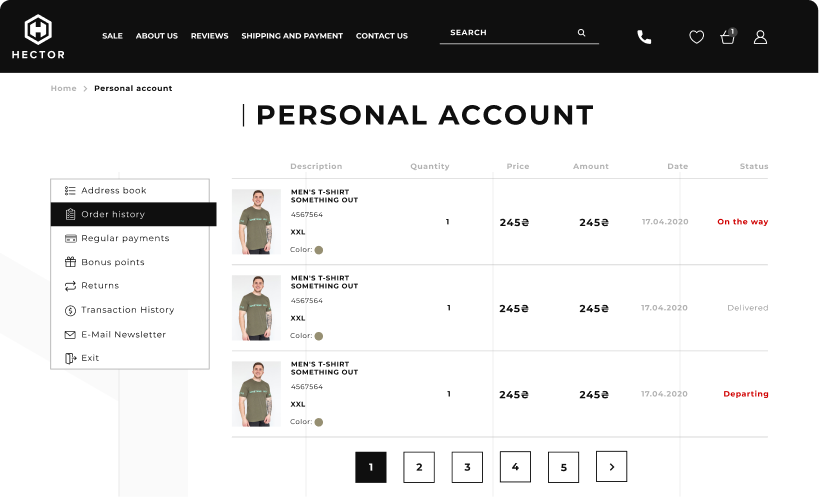The height and width of the screenshot is (497, 819).
Task: Click the phone call icon
Action: tap(644, 37)
